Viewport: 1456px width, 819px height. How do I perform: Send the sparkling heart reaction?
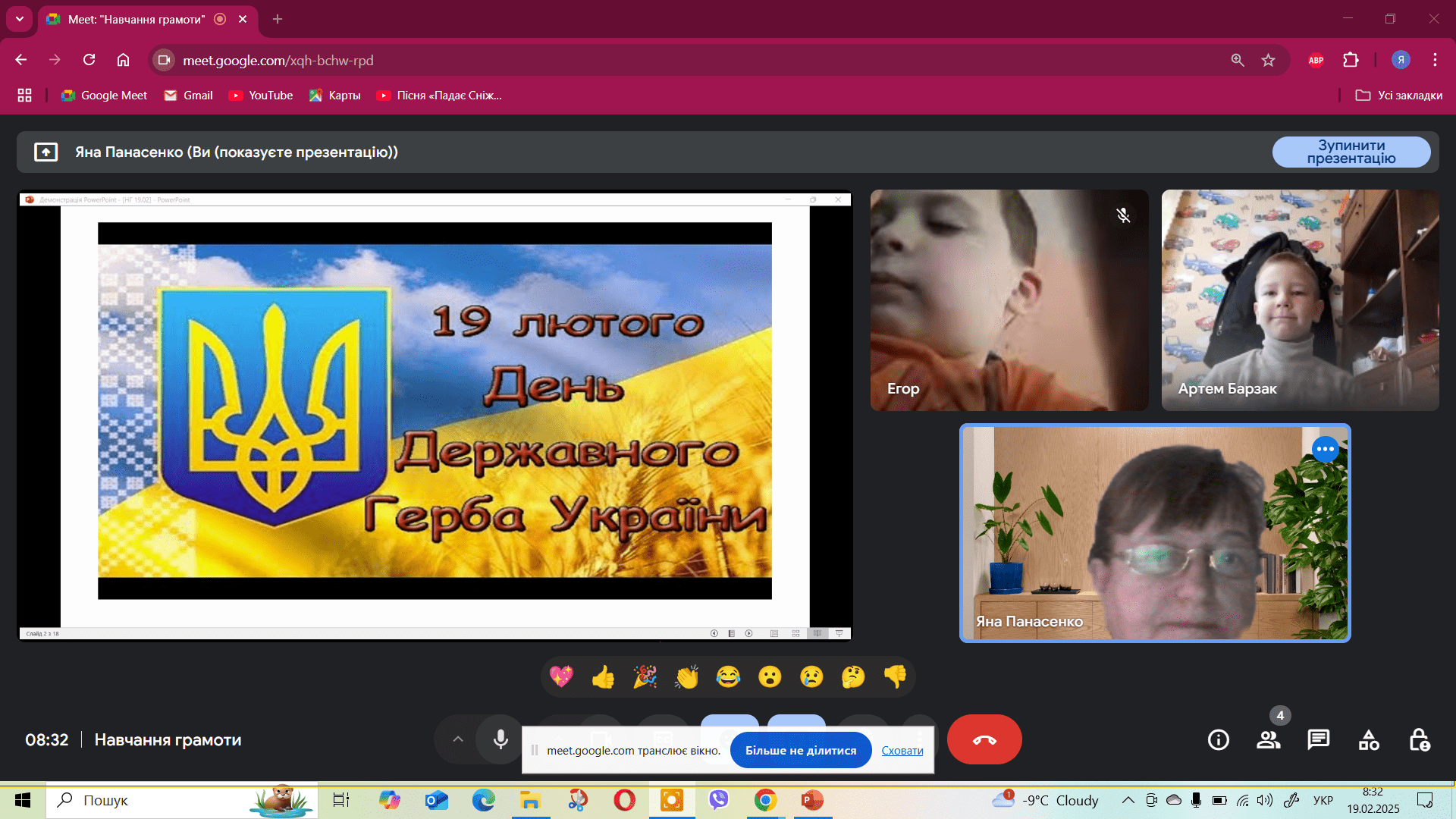tap(561, 676)
